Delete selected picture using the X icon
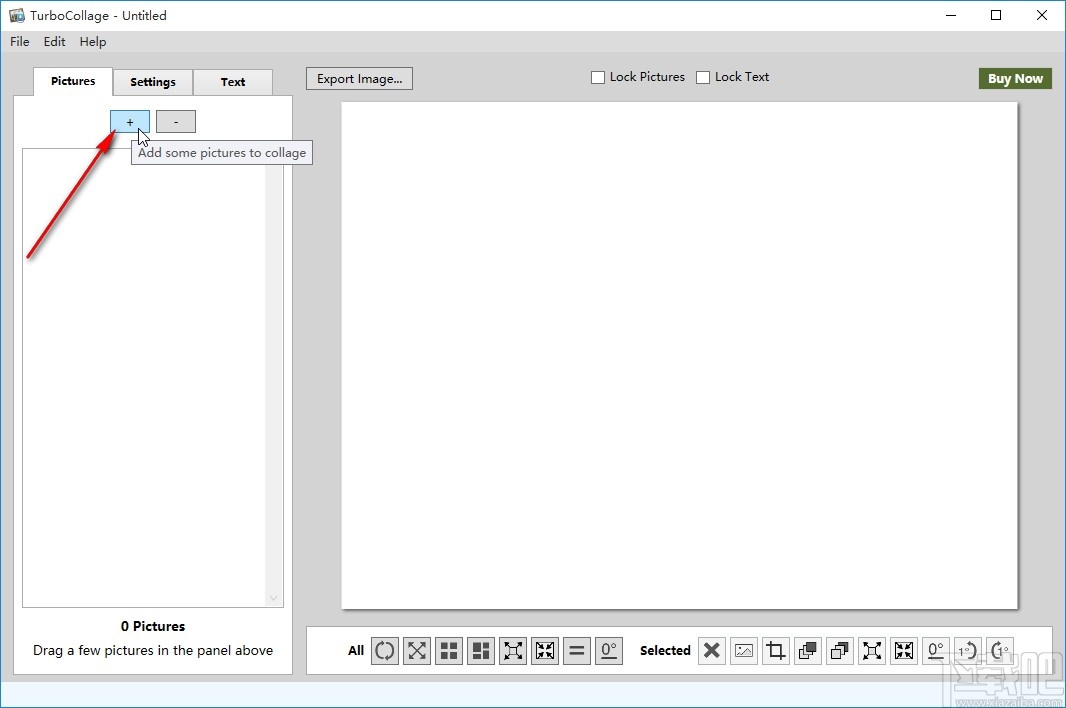 point(711,651)
